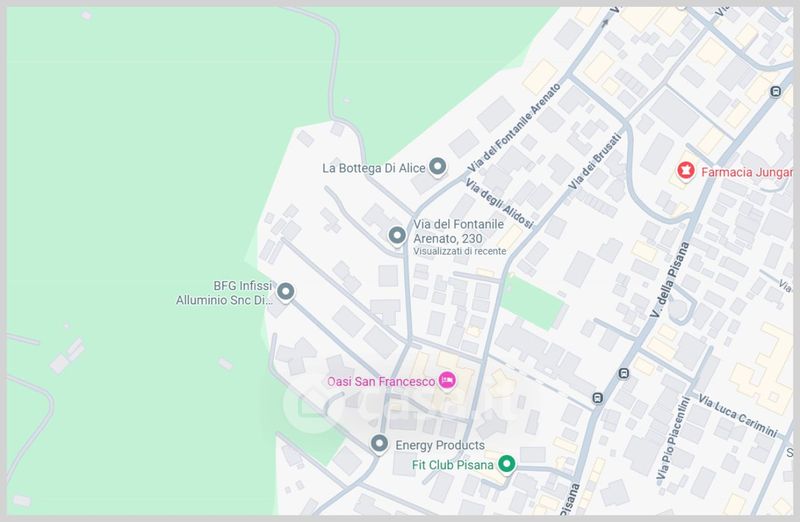Click the BFG Infissi Alluminio marker
The height and width of the screenshot is (522, 800).
point(285,292)
